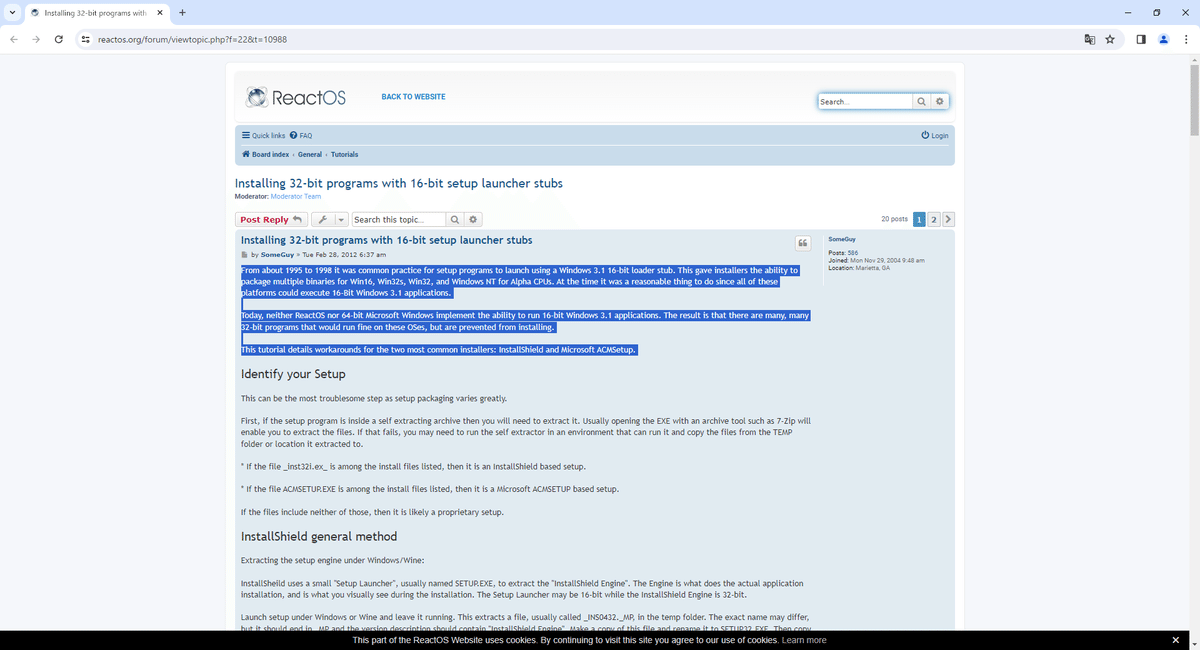Viewport: 1200px width, 650px height.
Task: Open the tab search dropdown
Action: coord(10,12)
